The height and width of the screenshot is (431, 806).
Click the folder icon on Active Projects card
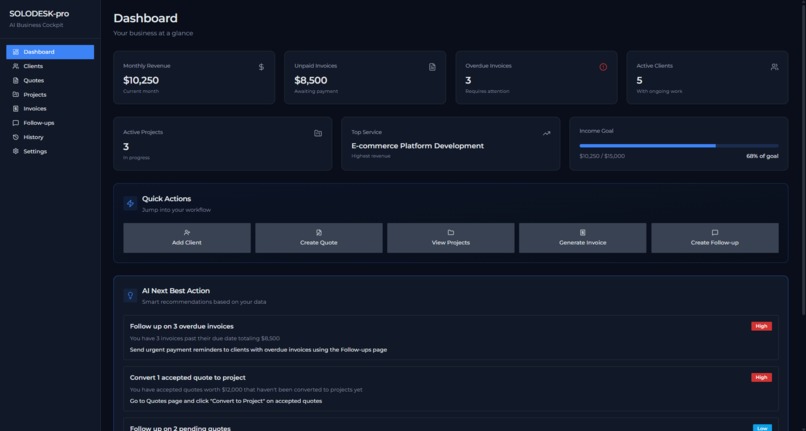pyautogui.click(x=318, y=133)
